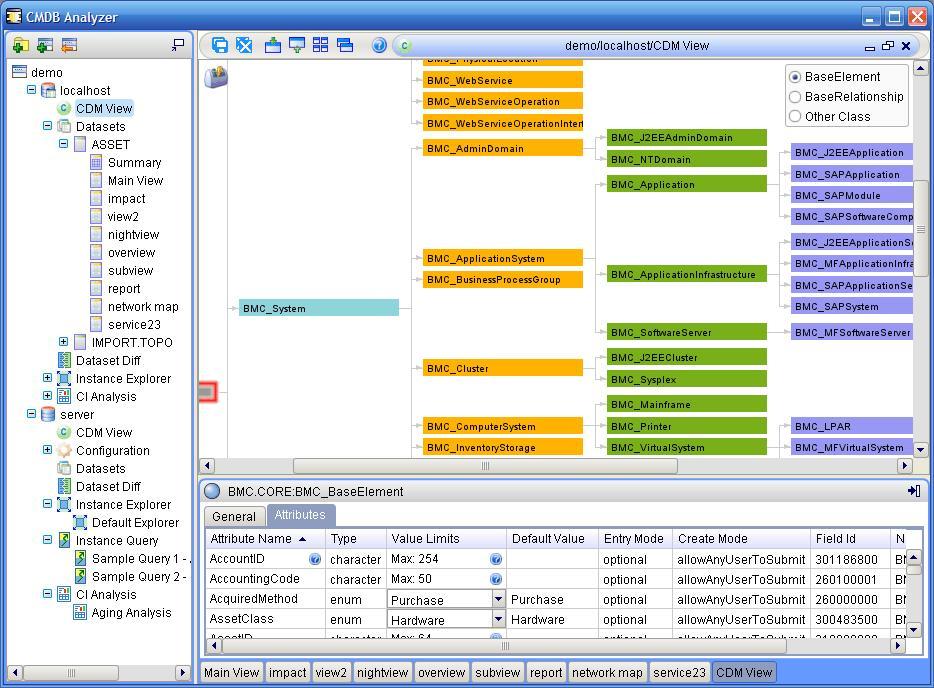Switch to the service23 bottom tab
Viewport: 934px width, 688px height.
679,673
